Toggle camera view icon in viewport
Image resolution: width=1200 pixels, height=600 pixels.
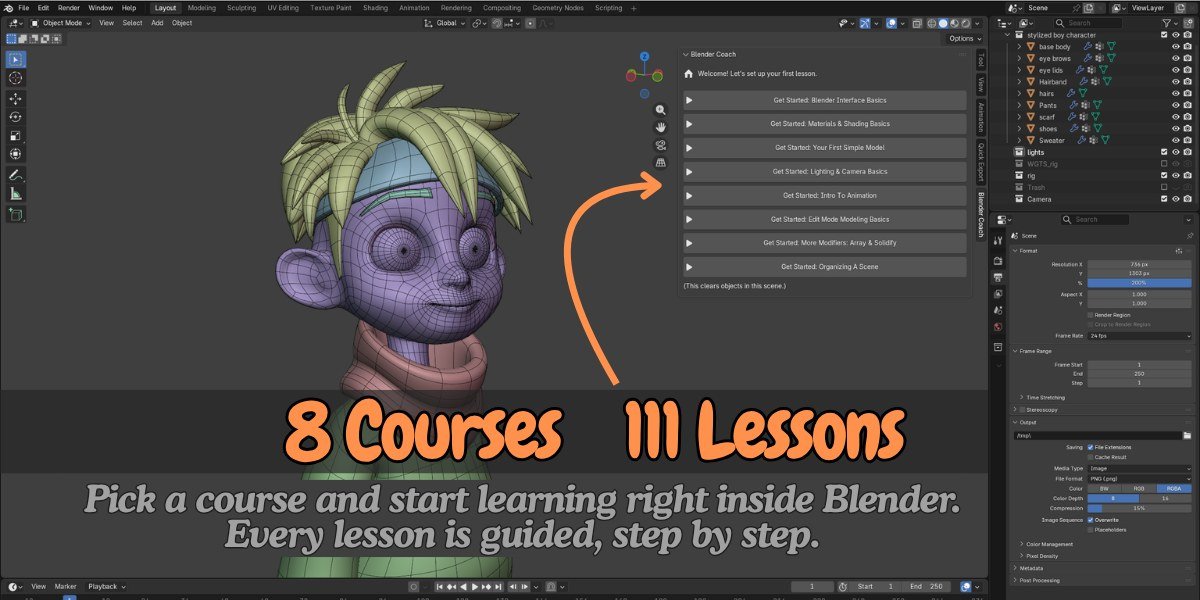coord(660,144)
